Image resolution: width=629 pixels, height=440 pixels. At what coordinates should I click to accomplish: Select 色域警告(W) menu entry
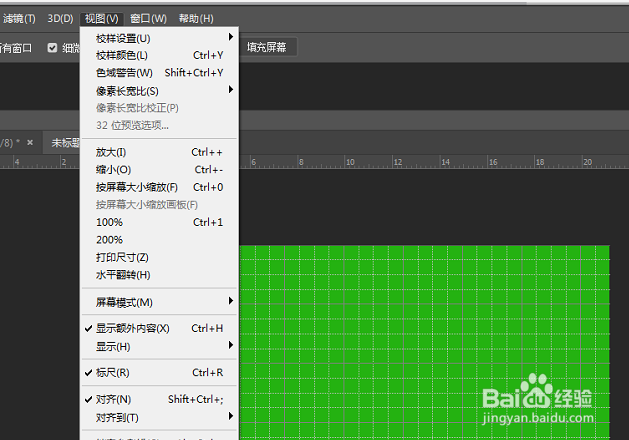(x=159, y=73)
